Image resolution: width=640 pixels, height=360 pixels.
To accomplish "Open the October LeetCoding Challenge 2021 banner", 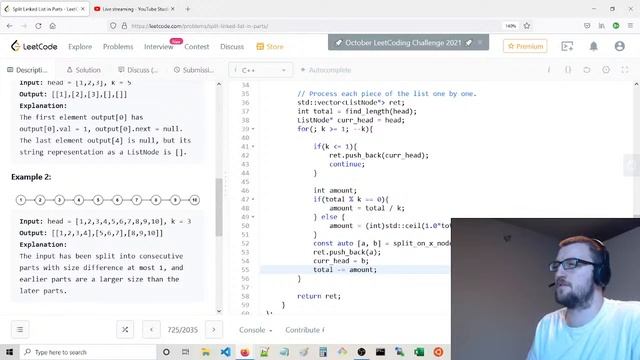I will coord(403,42).
